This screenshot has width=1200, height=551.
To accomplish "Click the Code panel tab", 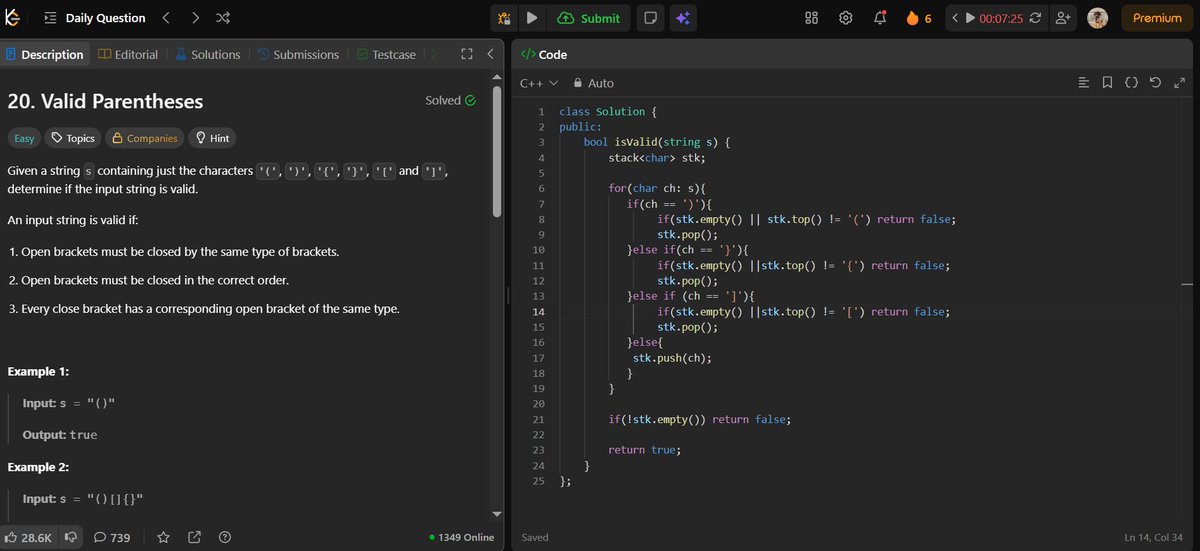I will [545, 55].
